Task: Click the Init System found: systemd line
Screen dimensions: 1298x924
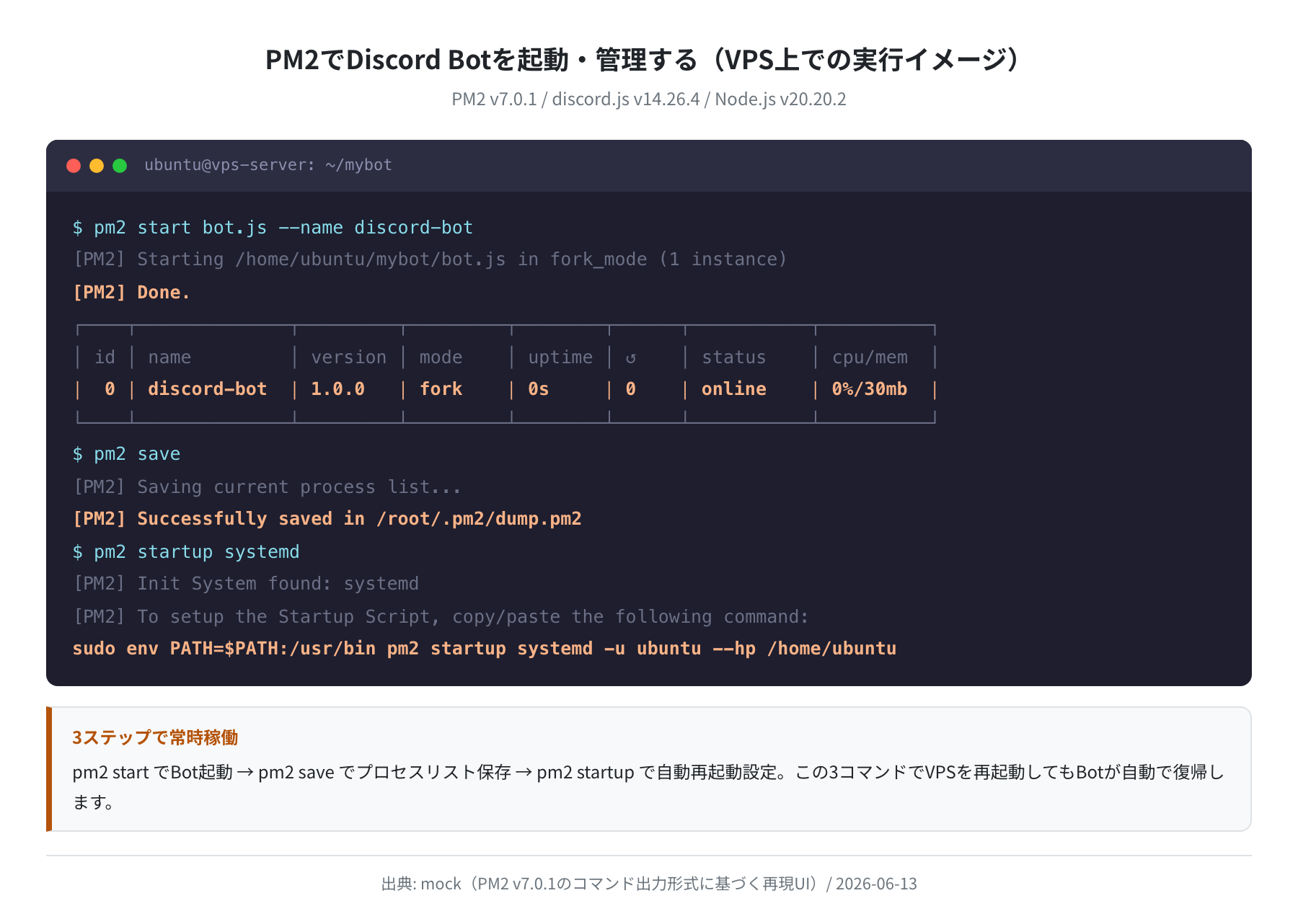Action: pos(246,584)
